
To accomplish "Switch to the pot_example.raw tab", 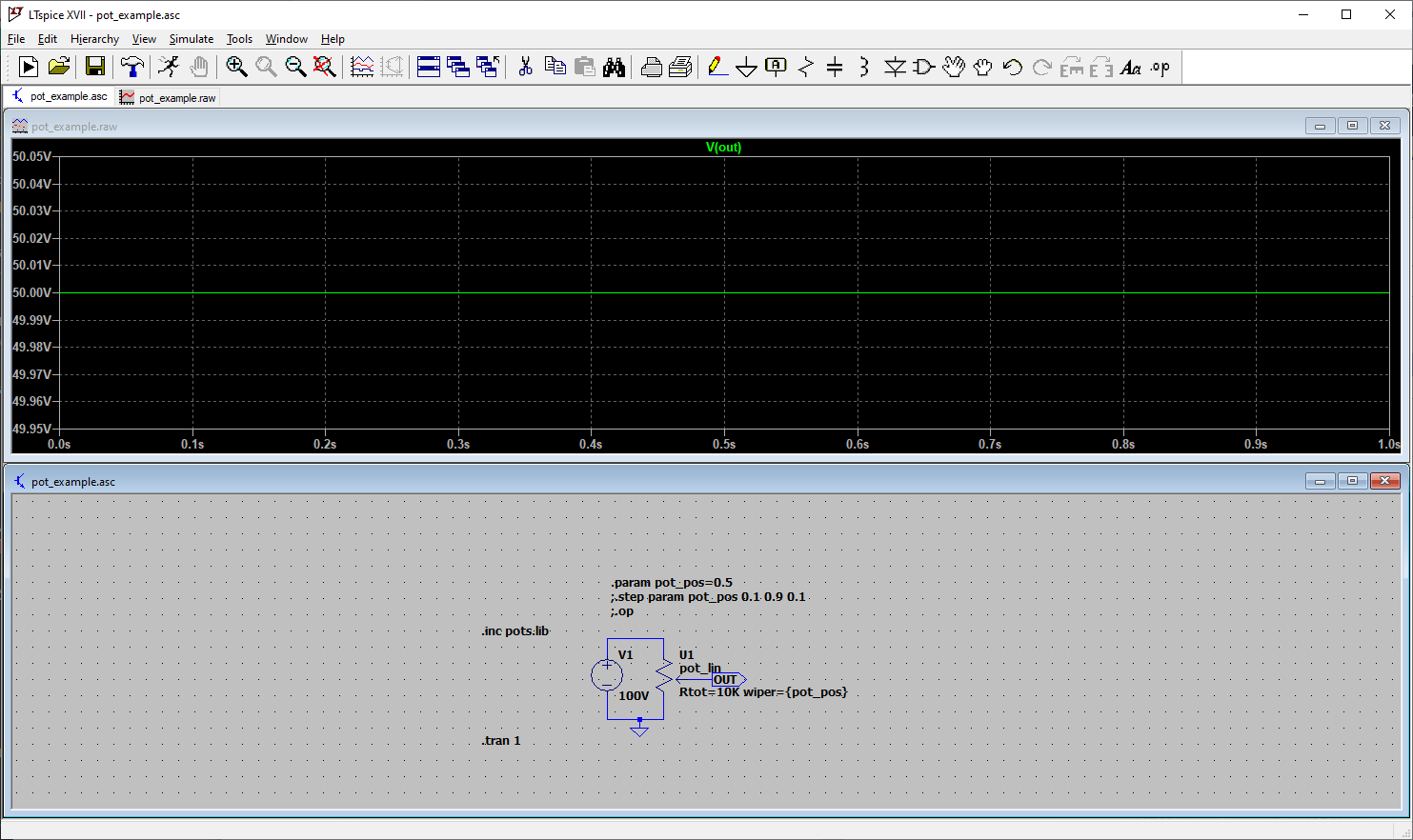I will 168,97.
